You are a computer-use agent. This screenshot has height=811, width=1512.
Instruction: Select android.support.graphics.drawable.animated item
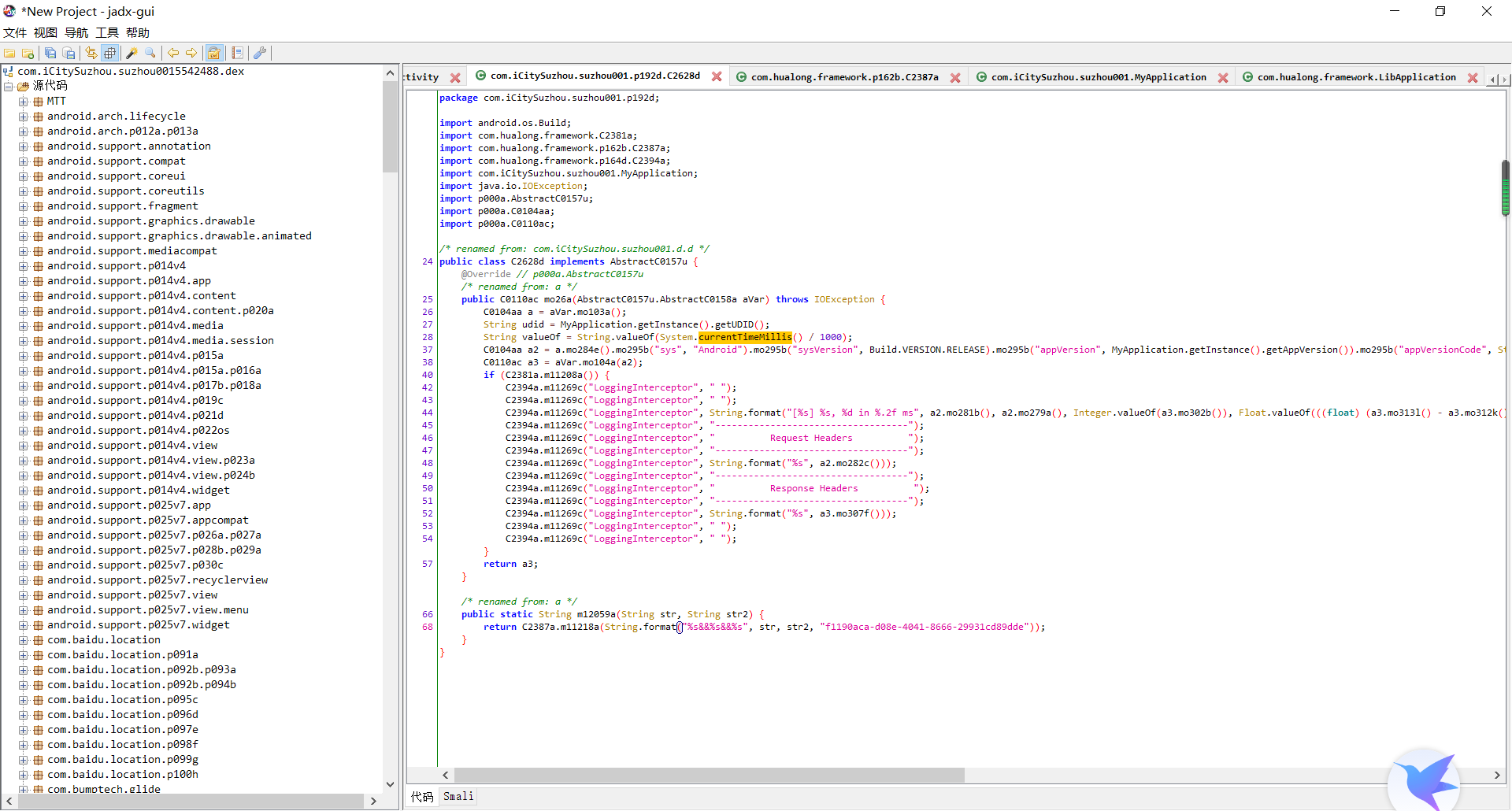180,235
